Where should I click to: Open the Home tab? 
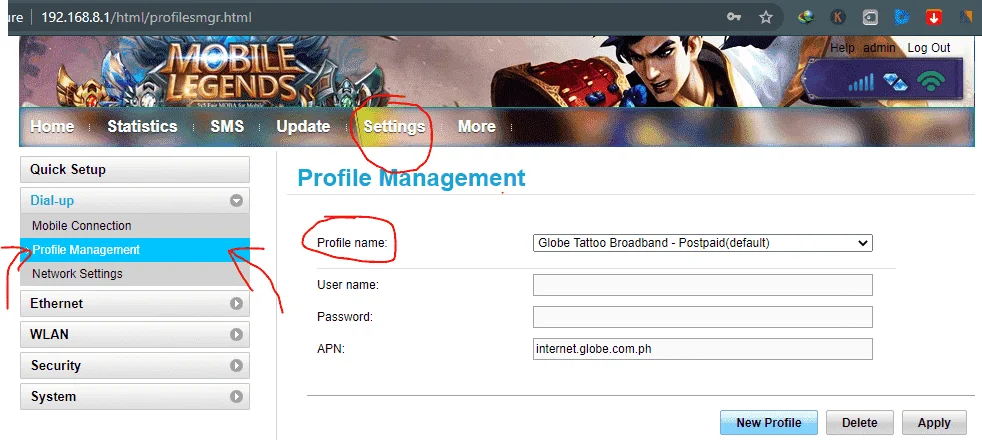pyautogui.click(x=52, y=126)
